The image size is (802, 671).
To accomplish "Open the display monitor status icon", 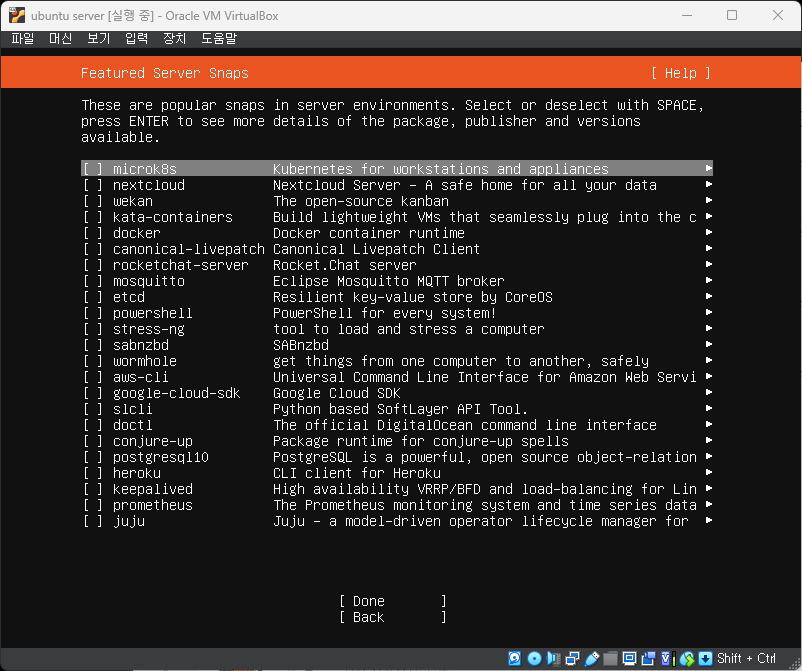I will [629, 658].
